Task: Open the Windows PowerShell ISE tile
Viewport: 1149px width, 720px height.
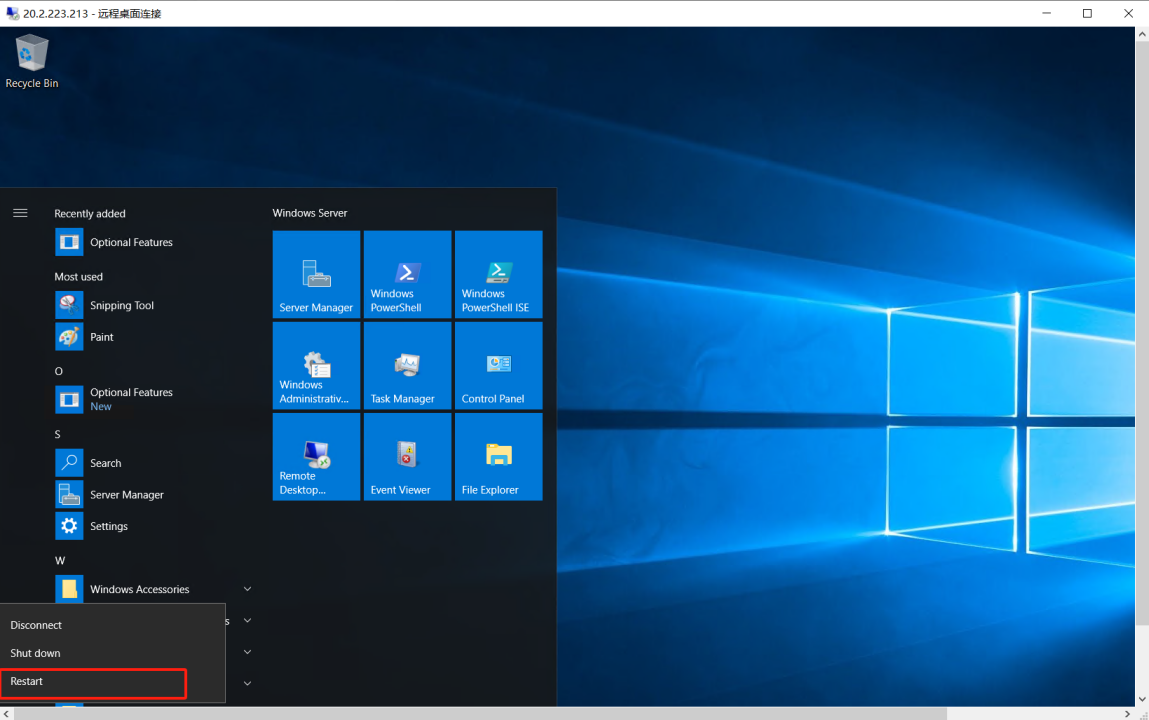Action: tap(498, 274)
